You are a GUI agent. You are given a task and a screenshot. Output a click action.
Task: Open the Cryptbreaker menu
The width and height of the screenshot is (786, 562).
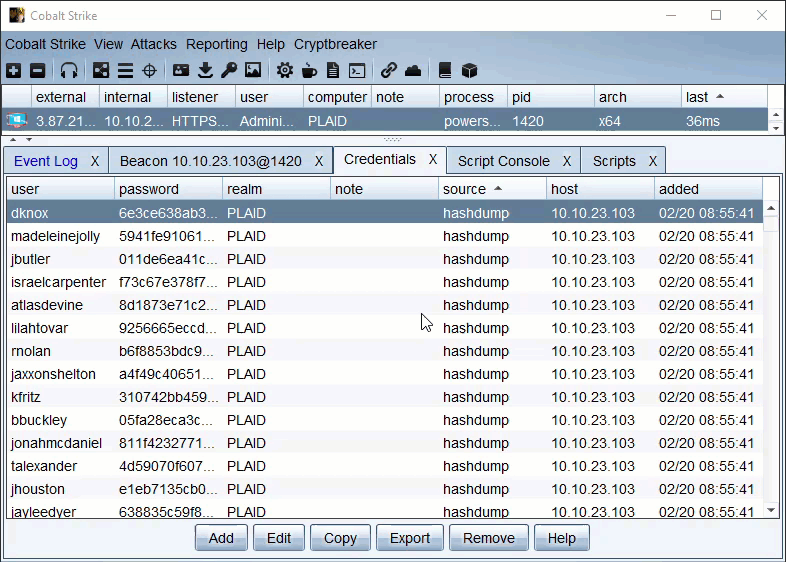point(335,44)
